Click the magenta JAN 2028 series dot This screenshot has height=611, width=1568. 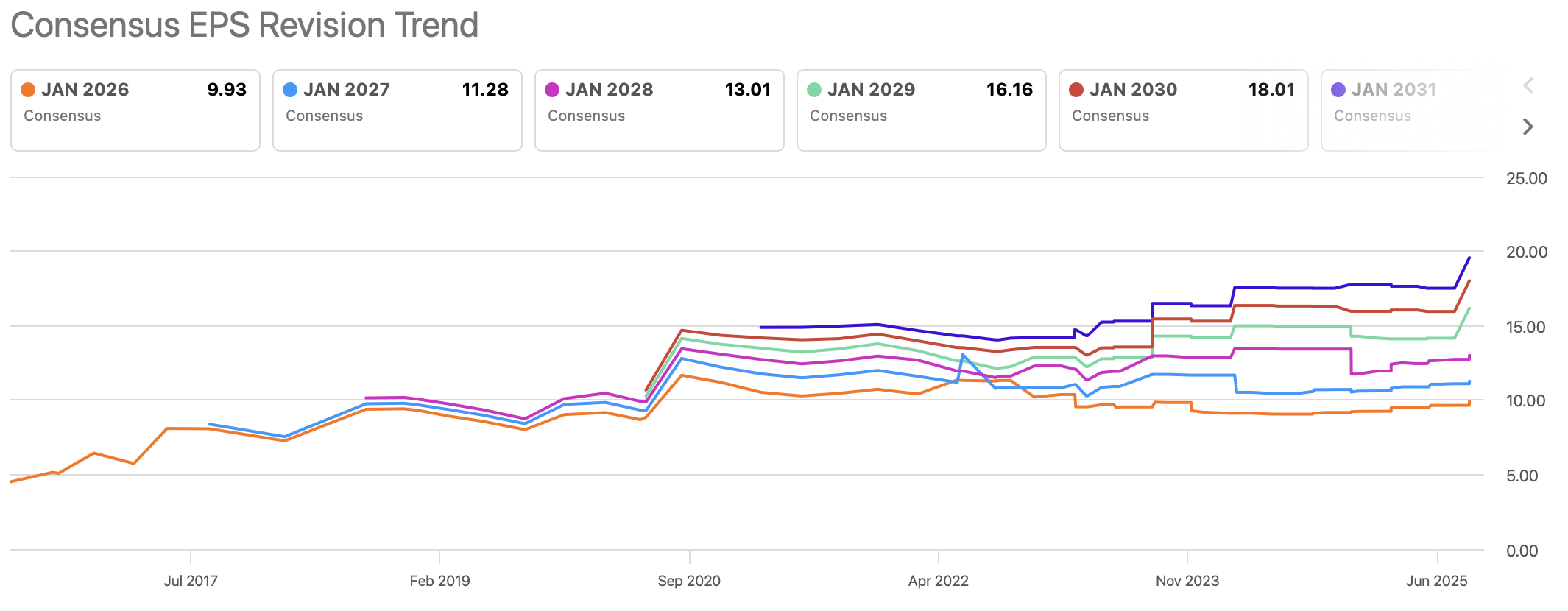(554, 89)
